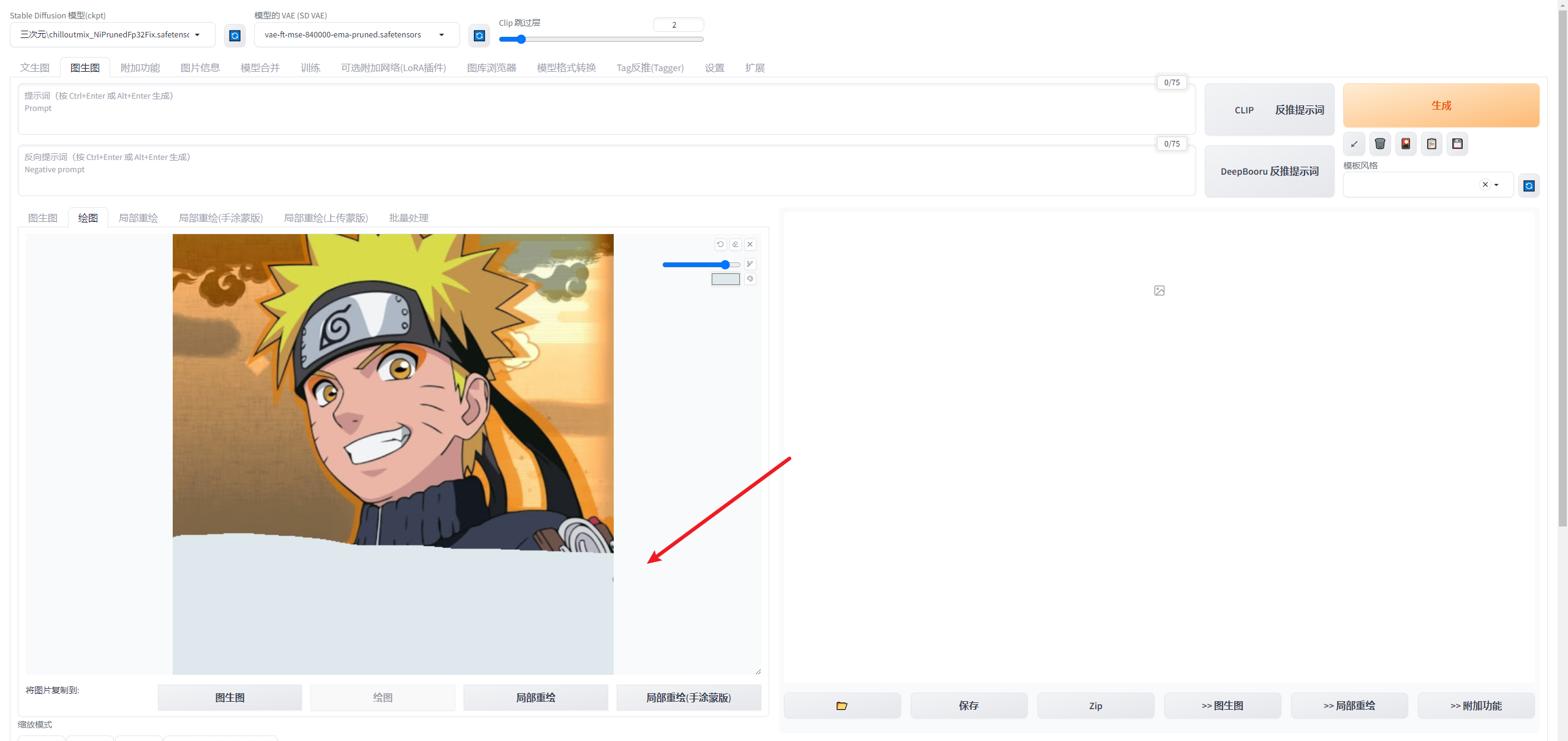The image size is (1568, 741).
Task: Focus the 反向提示词 Negative prompt box
Action: pos(606,170)
